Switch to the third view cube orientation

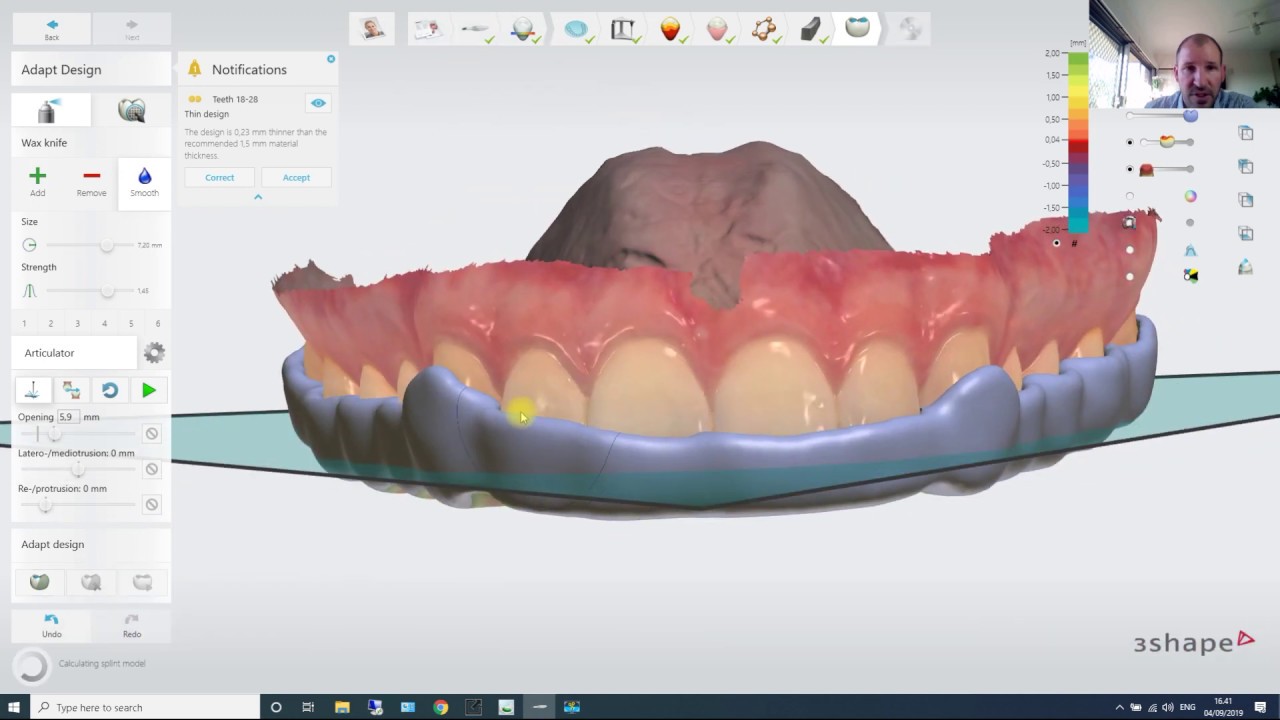point(1245,200)
